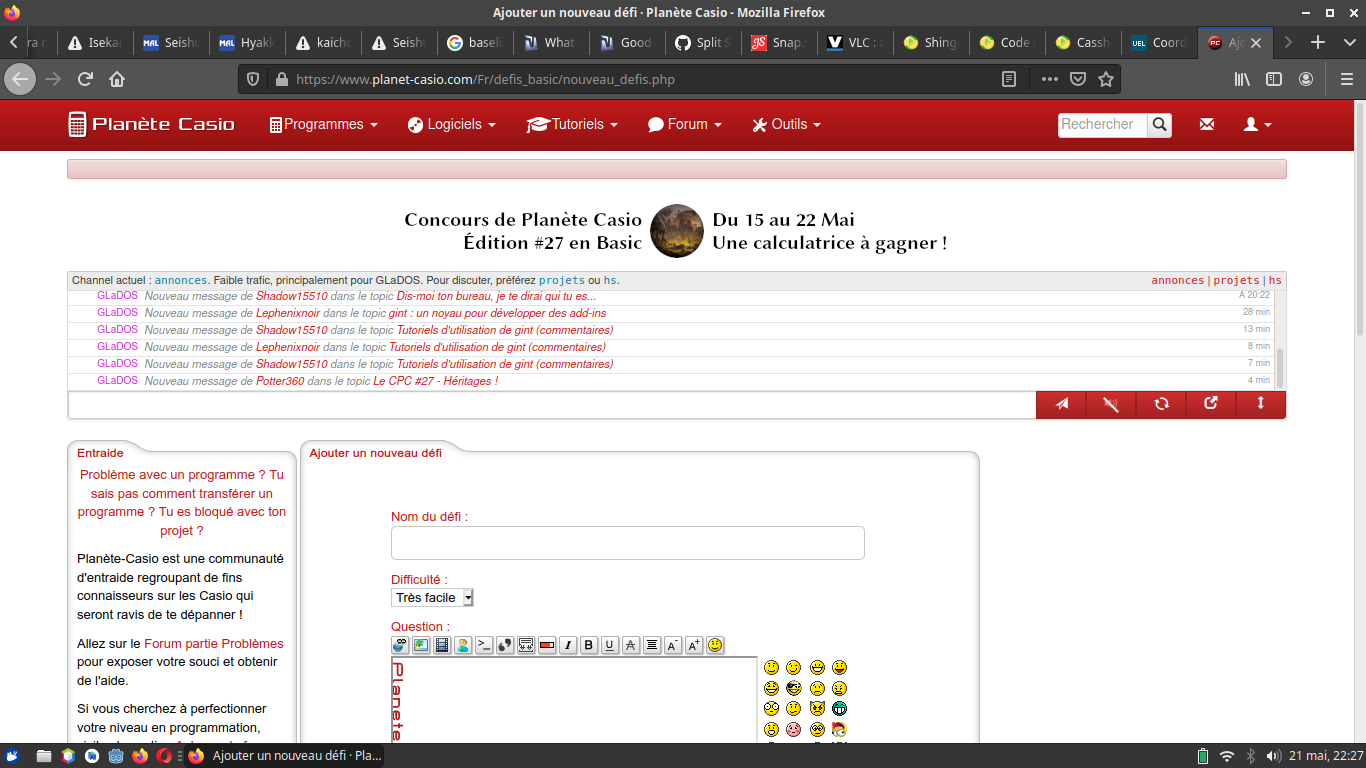
Task: Insert a quote with the quotation marks icon
Action: pos(505,645)
